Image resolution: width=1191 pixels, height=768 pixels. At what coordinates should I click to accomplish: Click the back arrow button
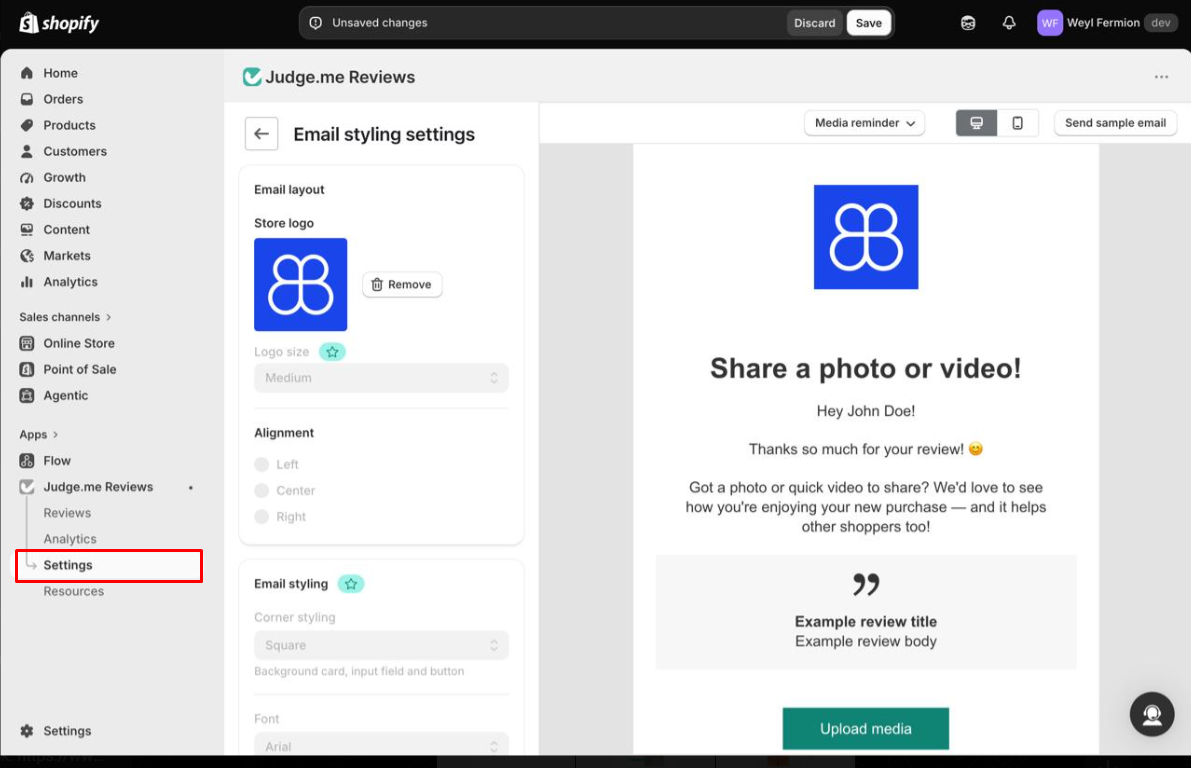coord(261,134)
